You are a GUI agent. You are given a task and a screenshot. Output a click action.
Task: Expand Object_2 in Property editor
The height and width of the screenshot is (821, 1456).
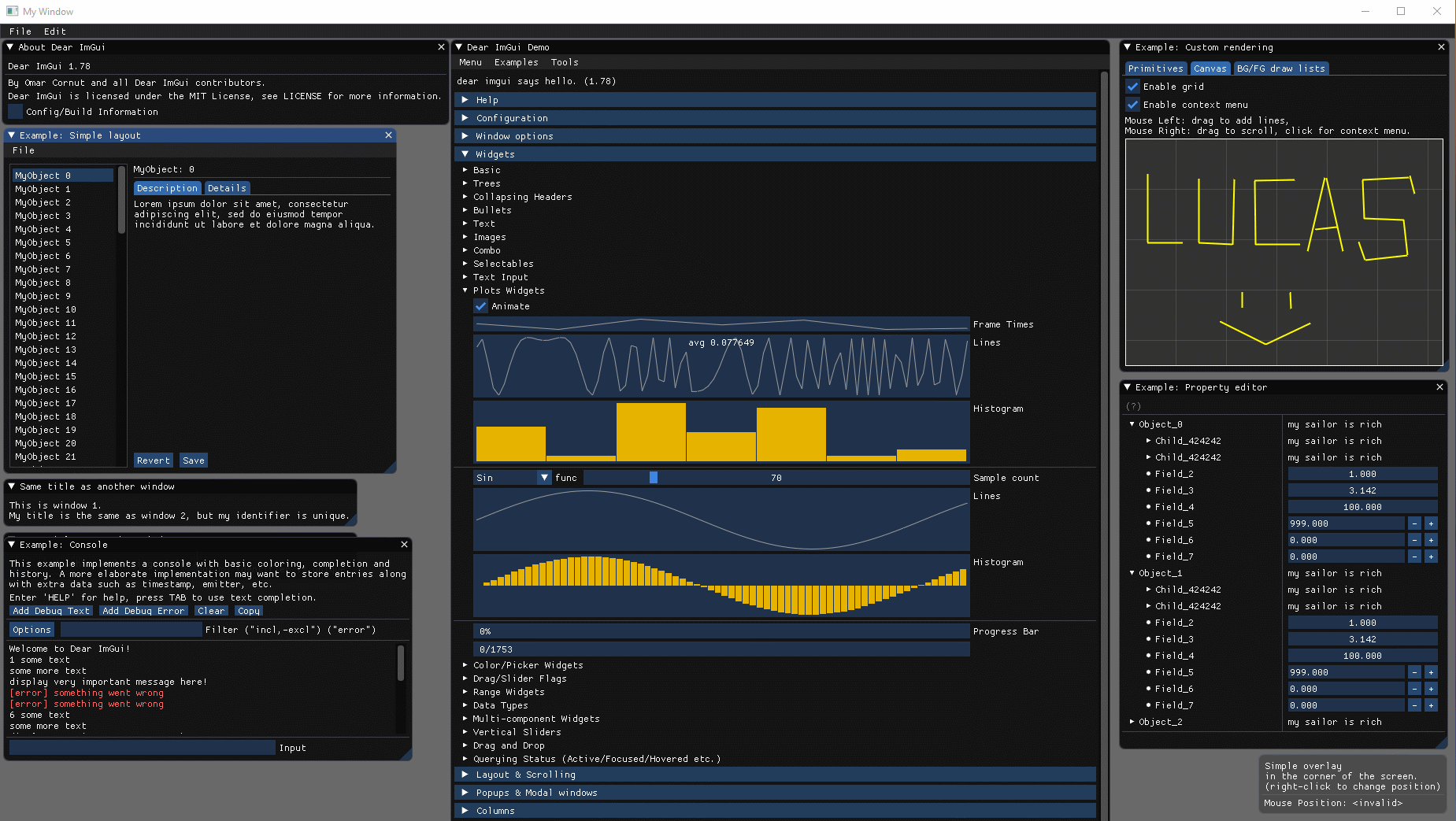point(1132,722)
